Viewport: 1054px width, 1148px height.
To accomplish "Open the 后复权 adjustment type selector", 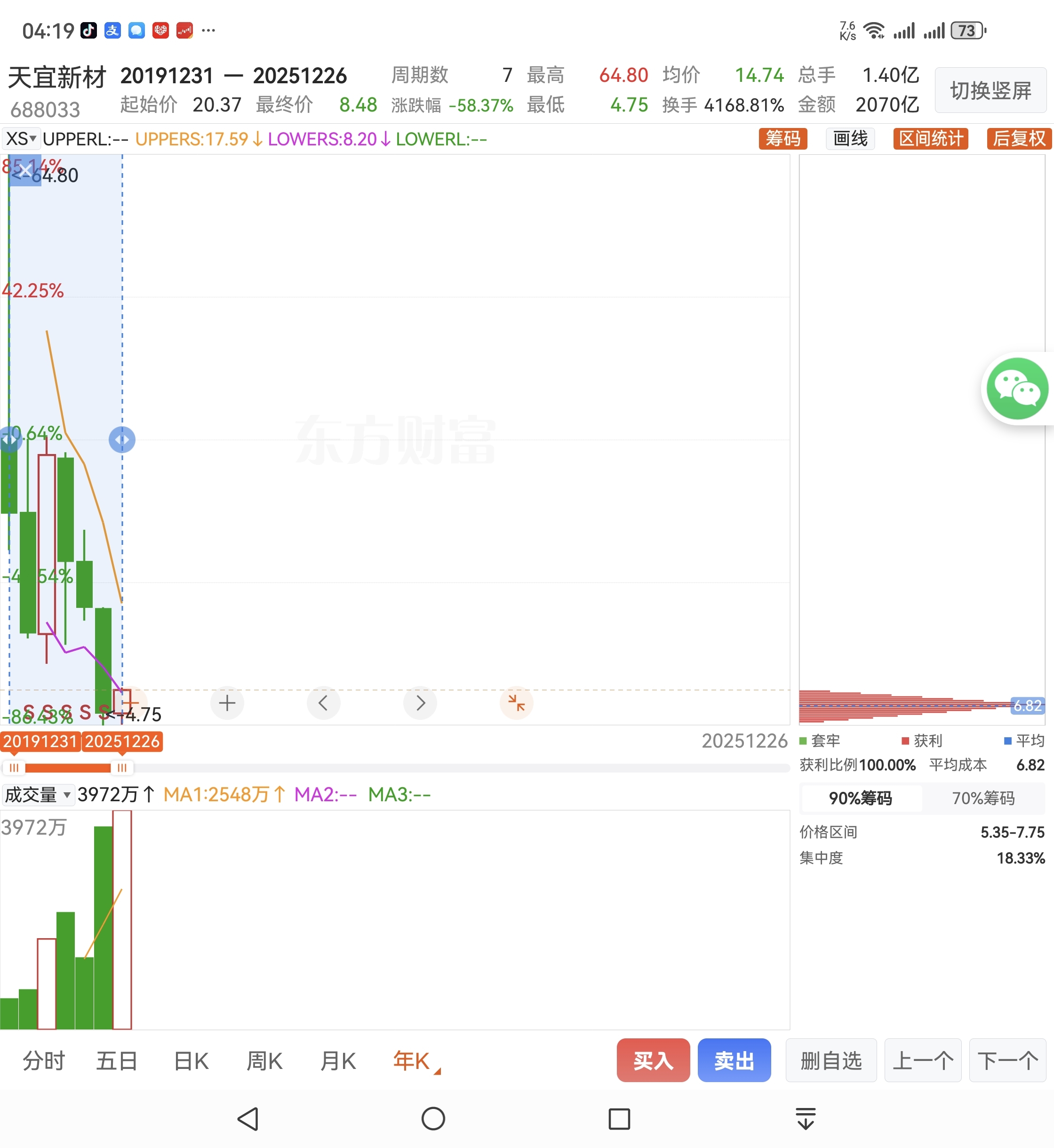I will coord(1019,139).
